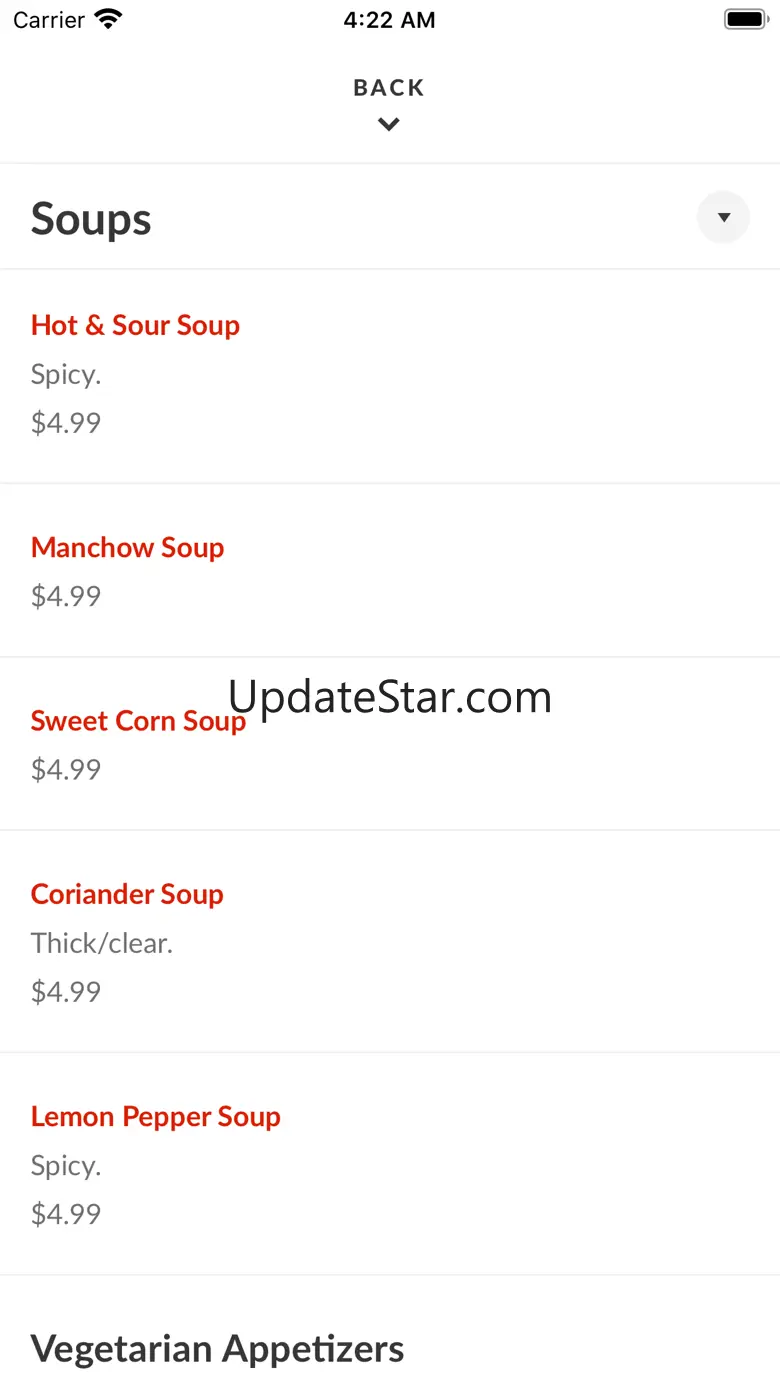The height and width of the screenshot is (1387, 780).
Task: Tap the BACK label at top
Action: (x=389, y=88)
